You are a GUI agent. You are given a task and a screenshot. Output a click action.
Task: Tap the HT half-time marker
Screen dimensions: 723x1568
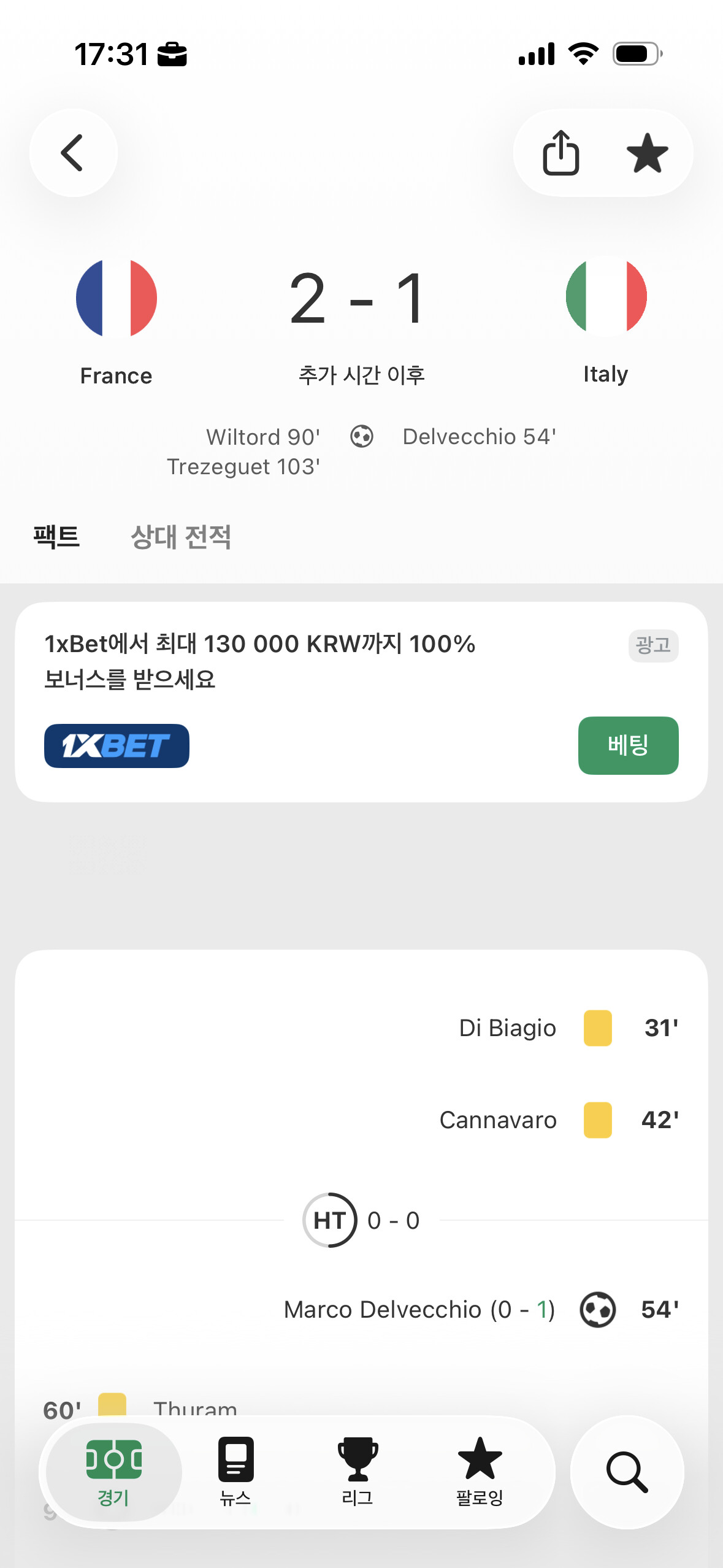tap(330, 1220)
